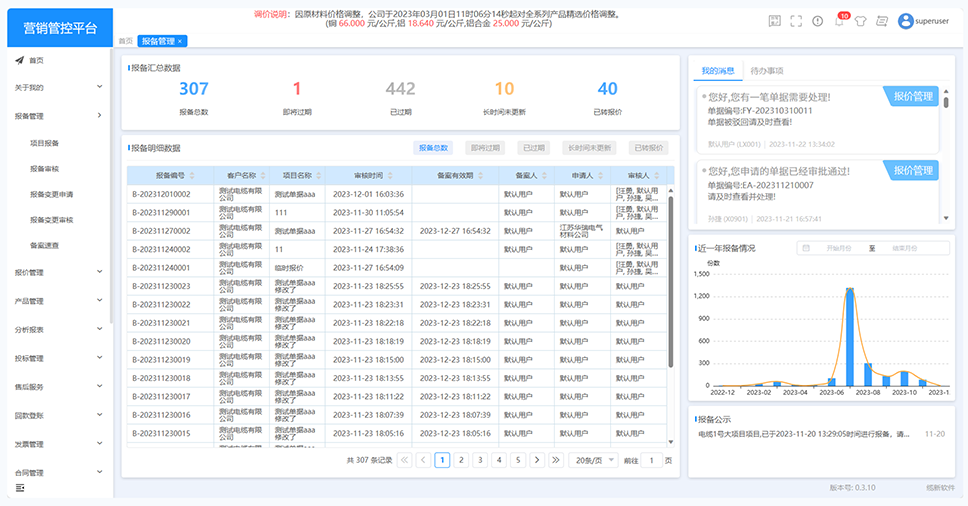This screenshot has height=506, width=968.
Task: Open 备案速查 in the sidebar
Action: (x=44, y=245)
